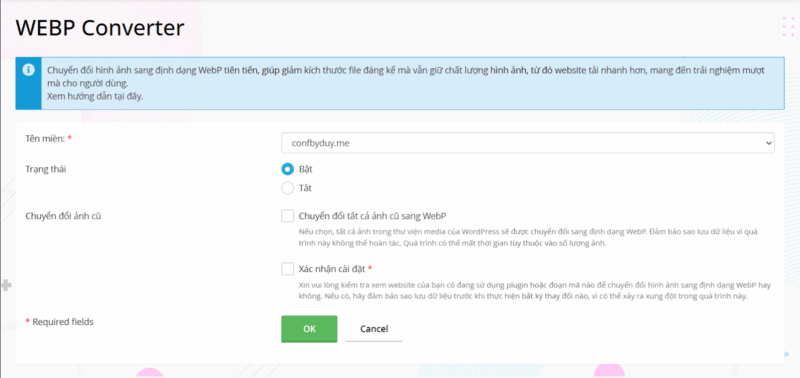
Task: Select the Tắt radio button
Action: click(288, 188)
